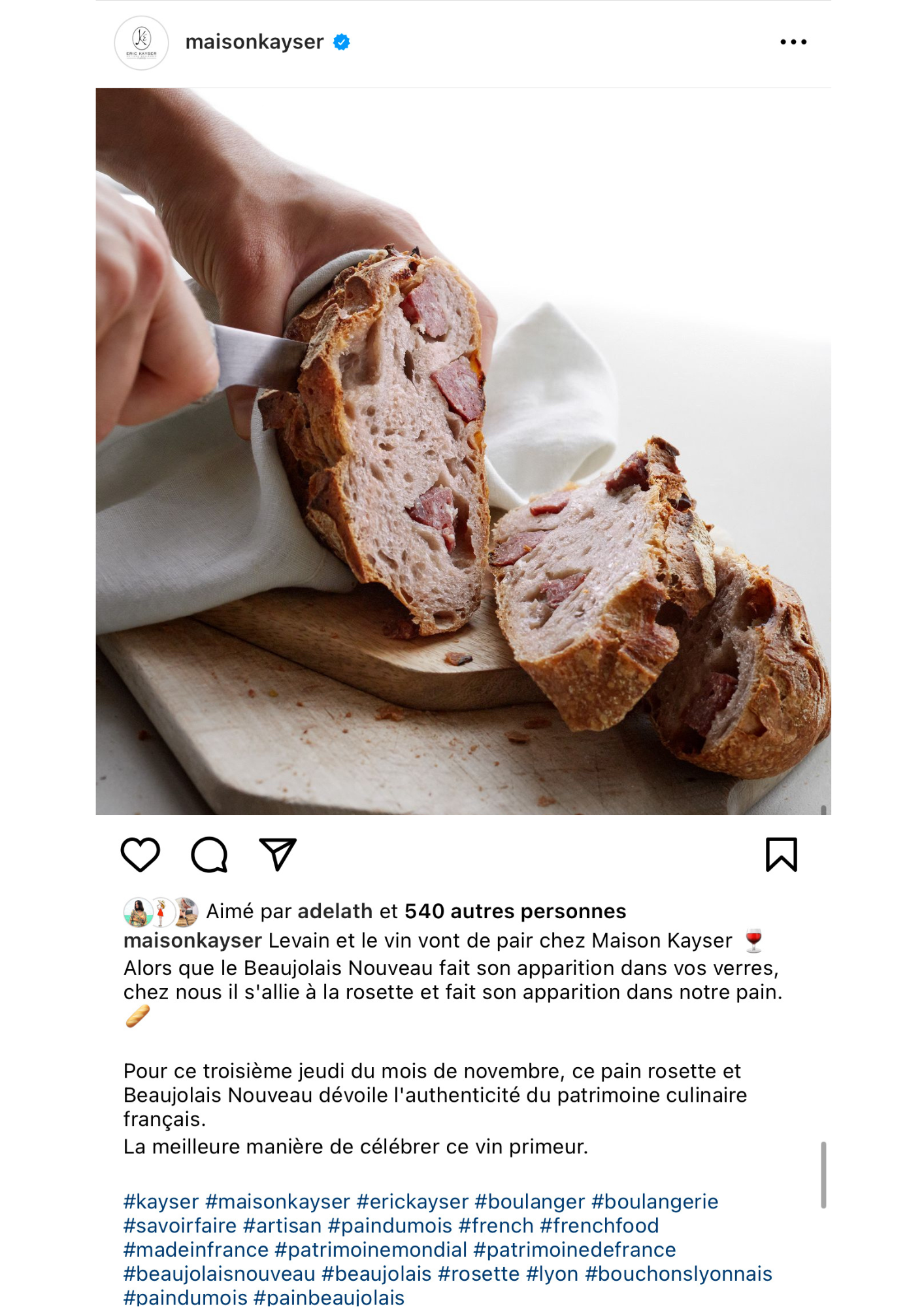
Task: Open the #bouchonslyonnais hashtag
Action: (678, 1274)
